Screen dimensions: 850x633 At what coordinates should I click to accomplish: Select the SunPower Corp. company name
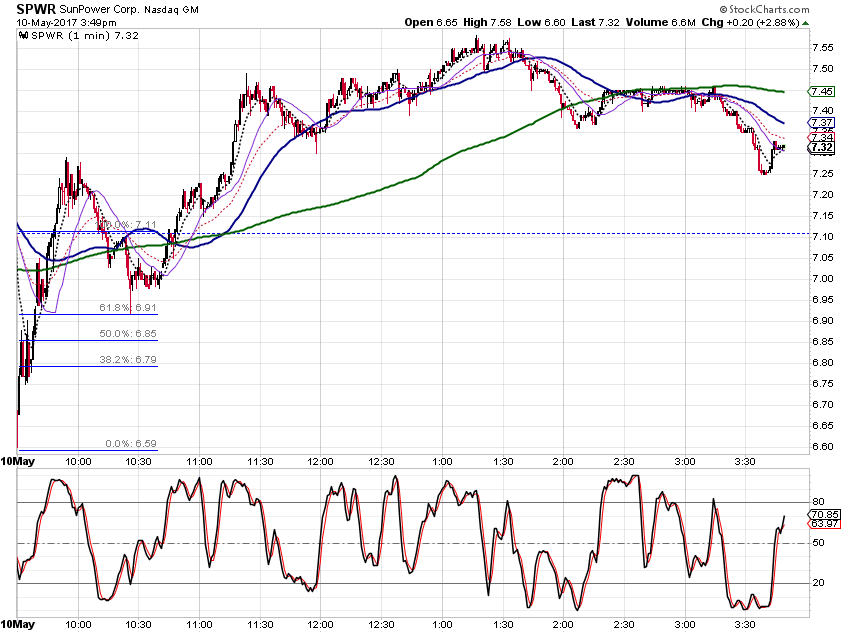(x=99, y=10)
